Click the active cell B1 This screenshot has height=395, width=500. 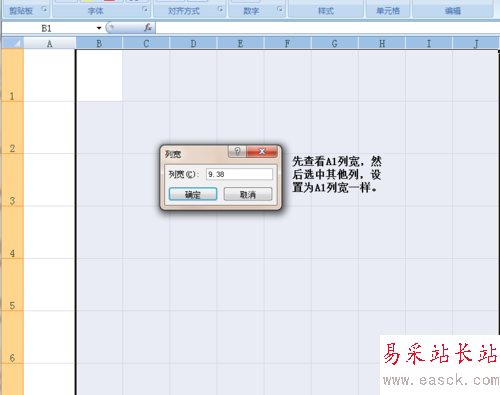(99, 75)
